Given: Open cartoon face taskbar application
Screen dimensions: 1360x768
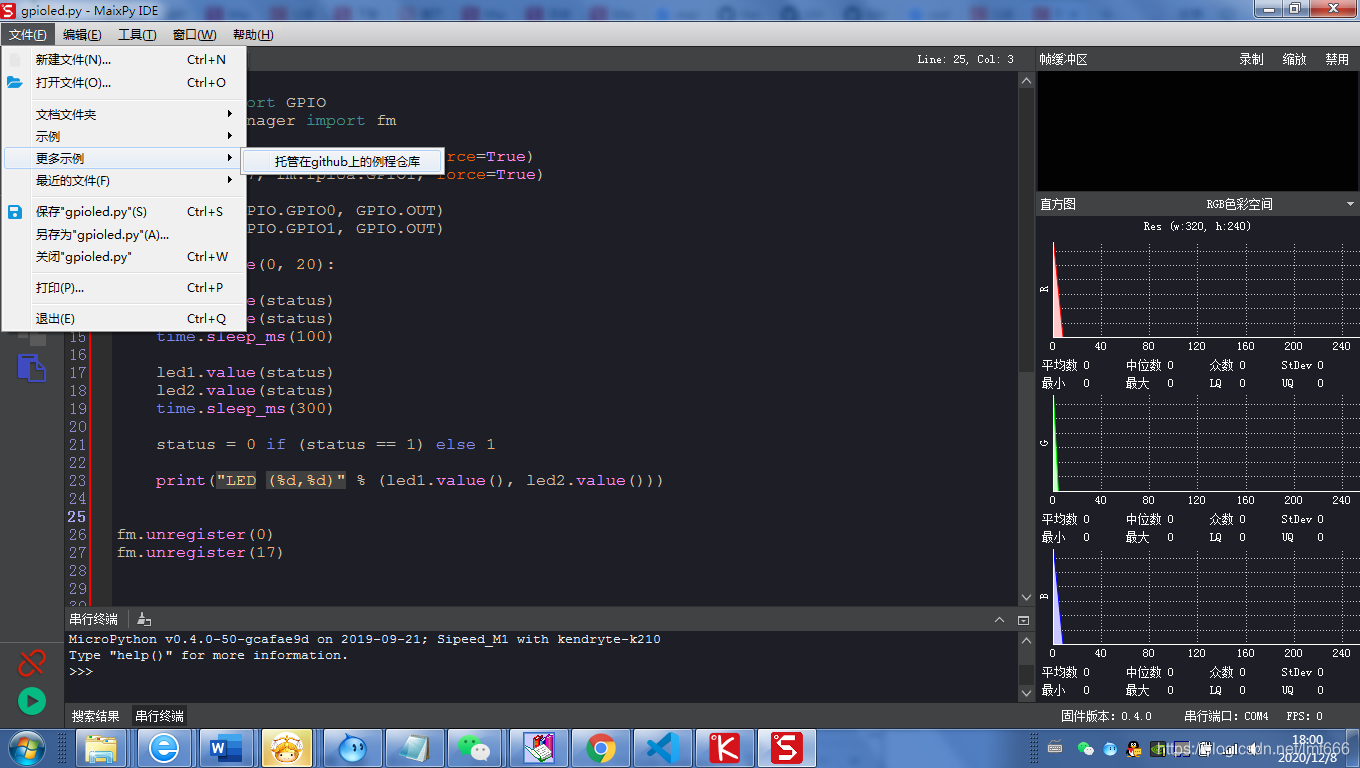Looking at the screenshot, I should (289, 748).
